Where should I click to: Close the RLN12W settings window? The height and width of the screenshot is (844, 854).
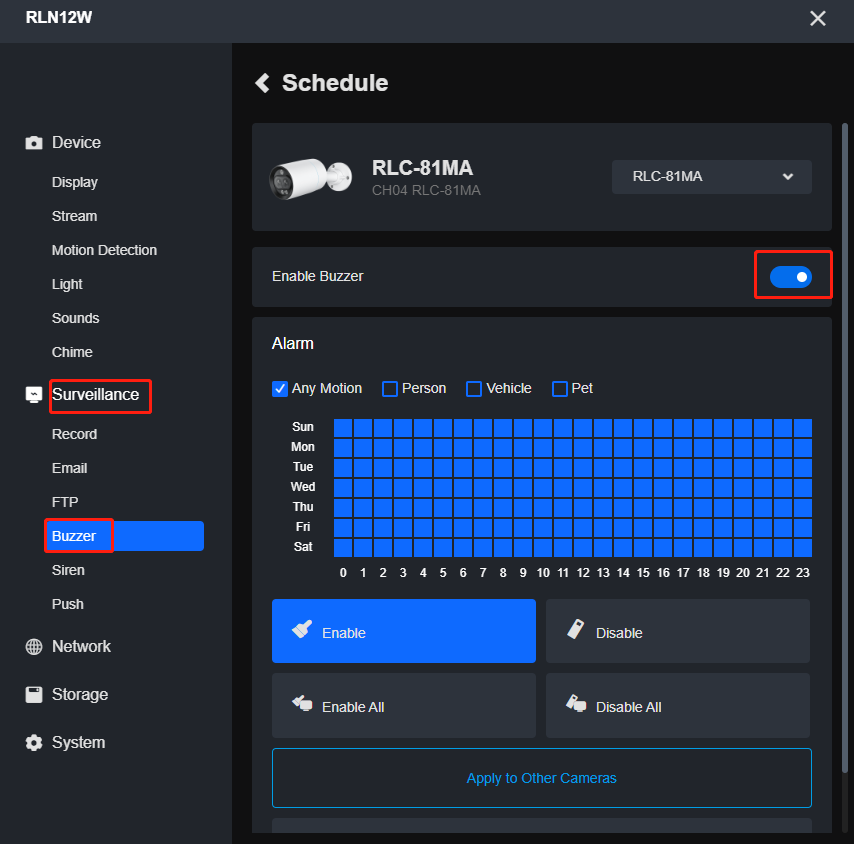point(818,19)
